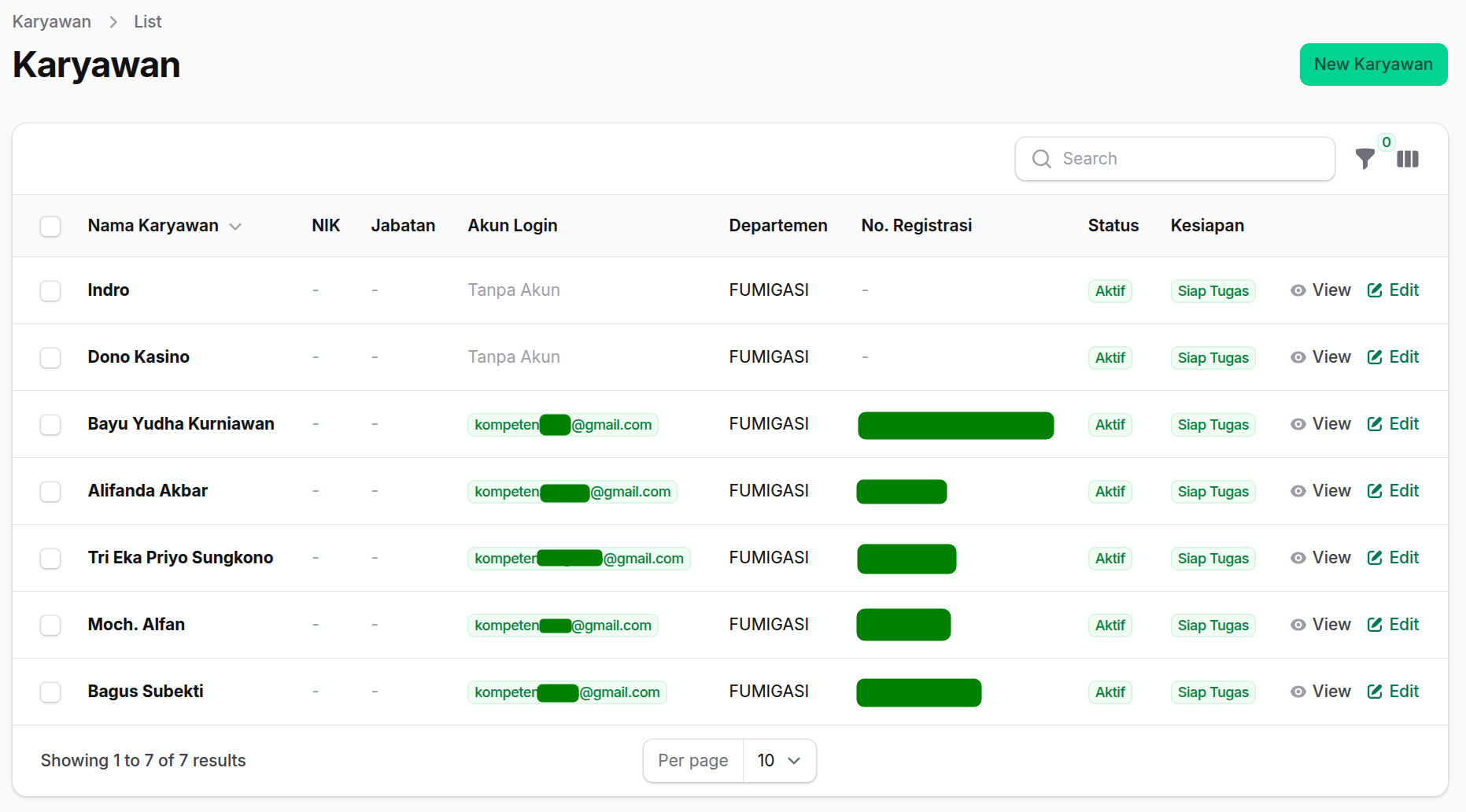Viewport: 1466px width, 812px height.
Task: Click the magnifier icon in Search box
Action: 1042,159
